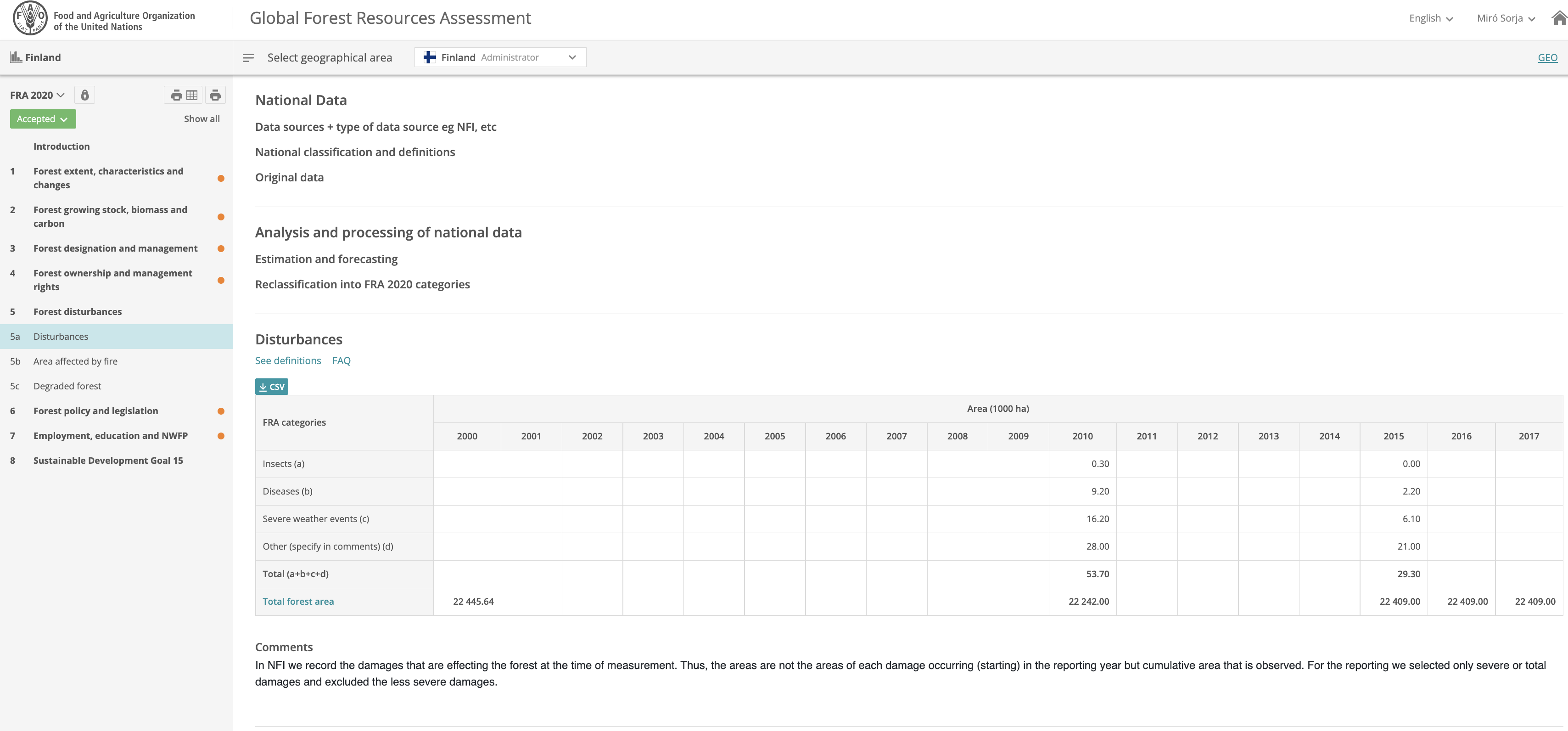Click the bar chart icon next to Finland
The height and width of the screenshot is (731, 1568).
15,56
